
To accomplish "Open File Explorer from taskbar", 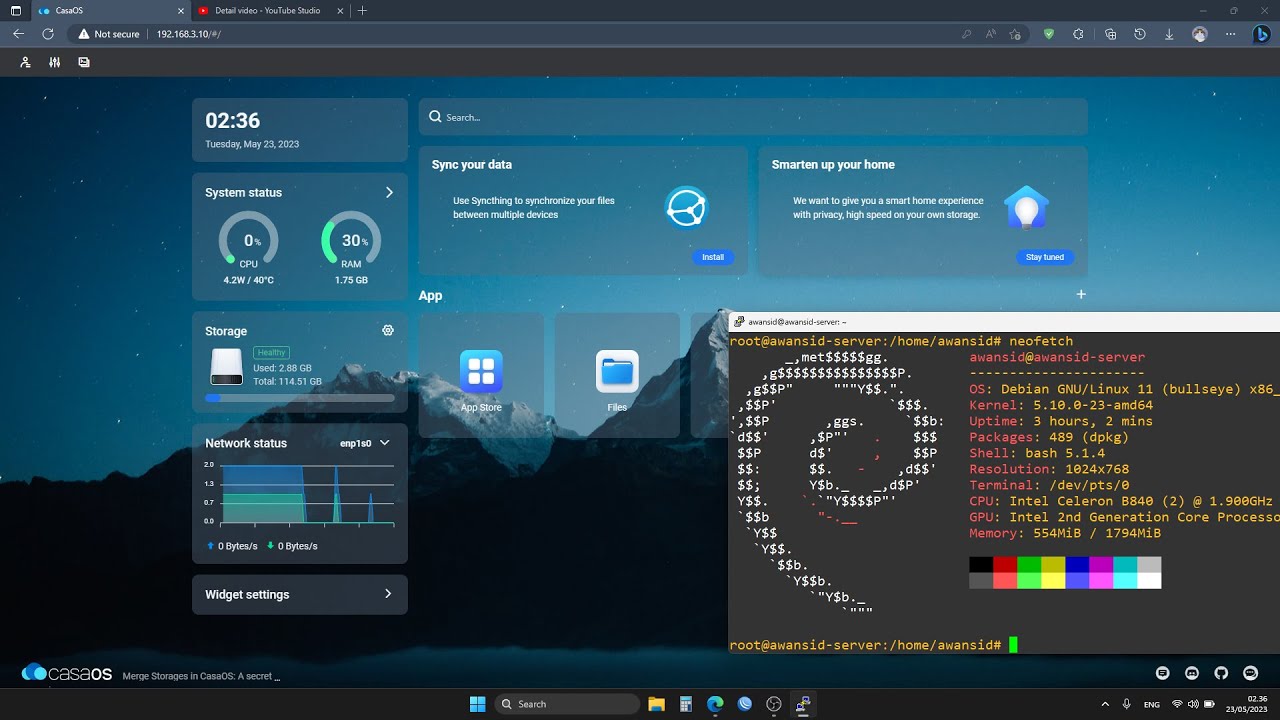I will coord(656,704).
